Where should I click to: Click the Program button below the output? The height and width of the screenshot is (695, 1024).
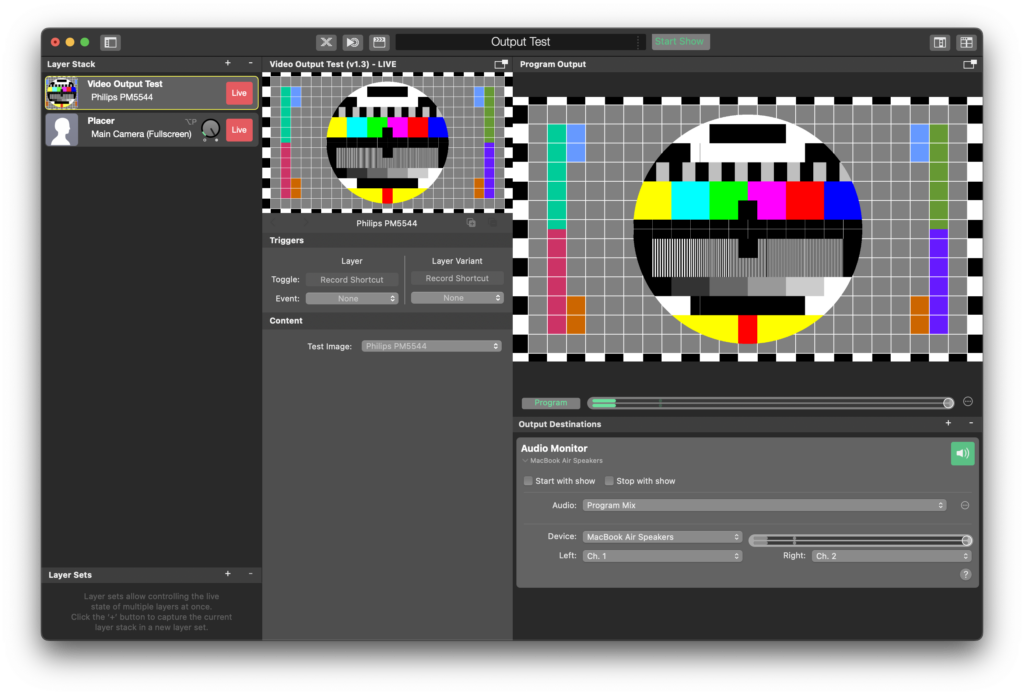[x=551, y=403]
